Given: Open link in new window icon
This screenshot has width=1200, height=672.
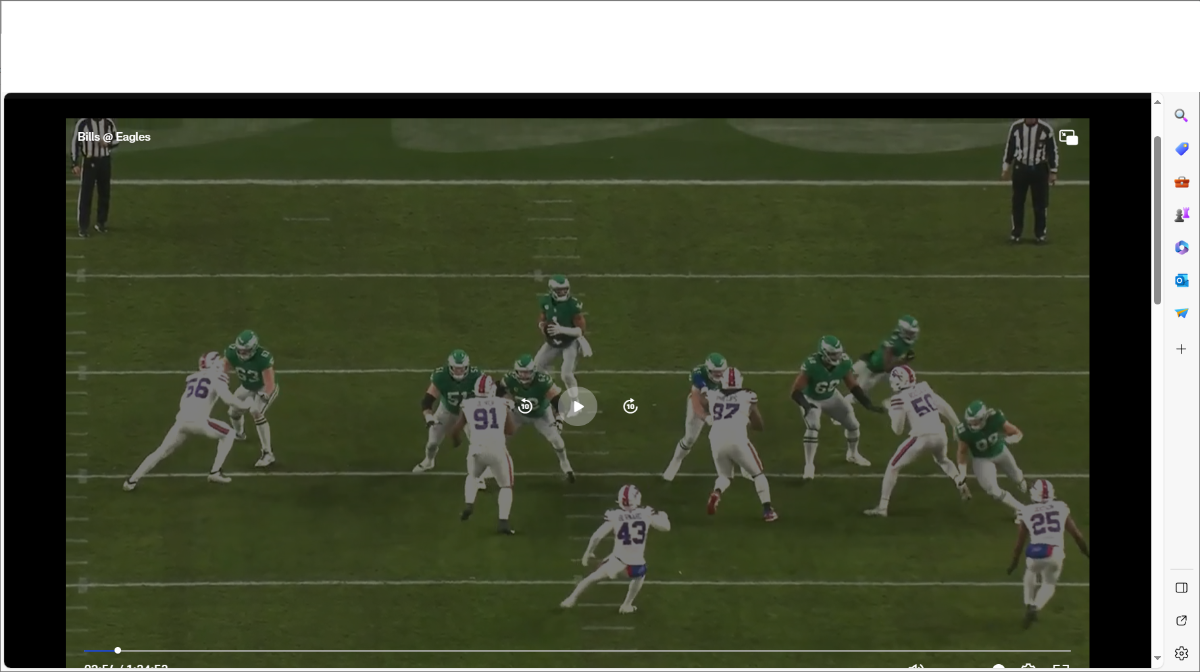Looking at the screenshot, I should (1181, 620).
